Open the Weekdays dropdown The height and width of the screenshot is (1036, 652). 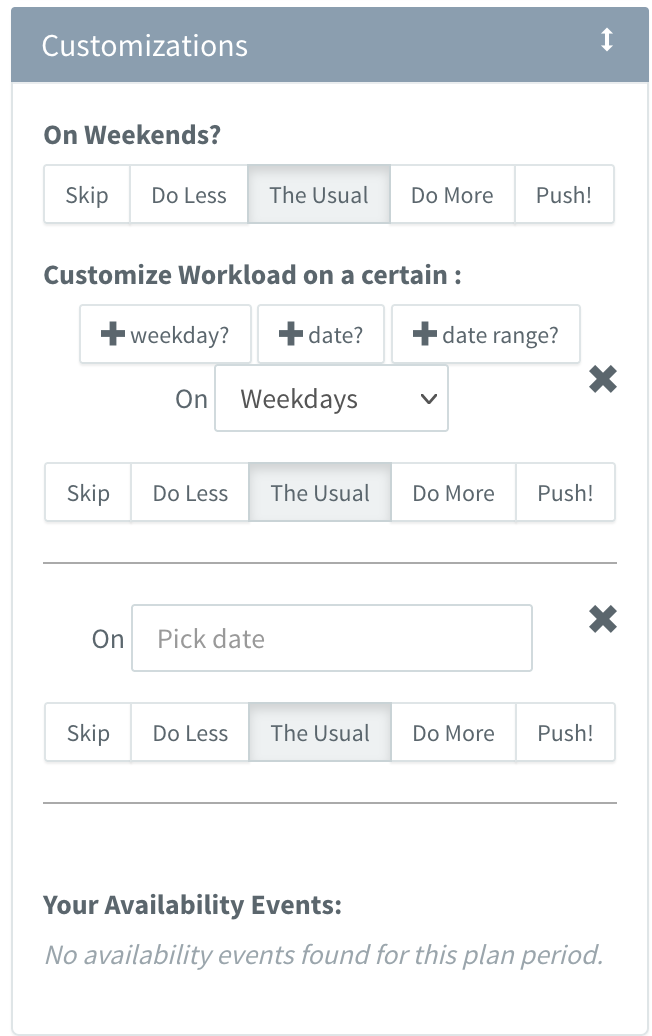pyautogui.click(x=331, y=398)
